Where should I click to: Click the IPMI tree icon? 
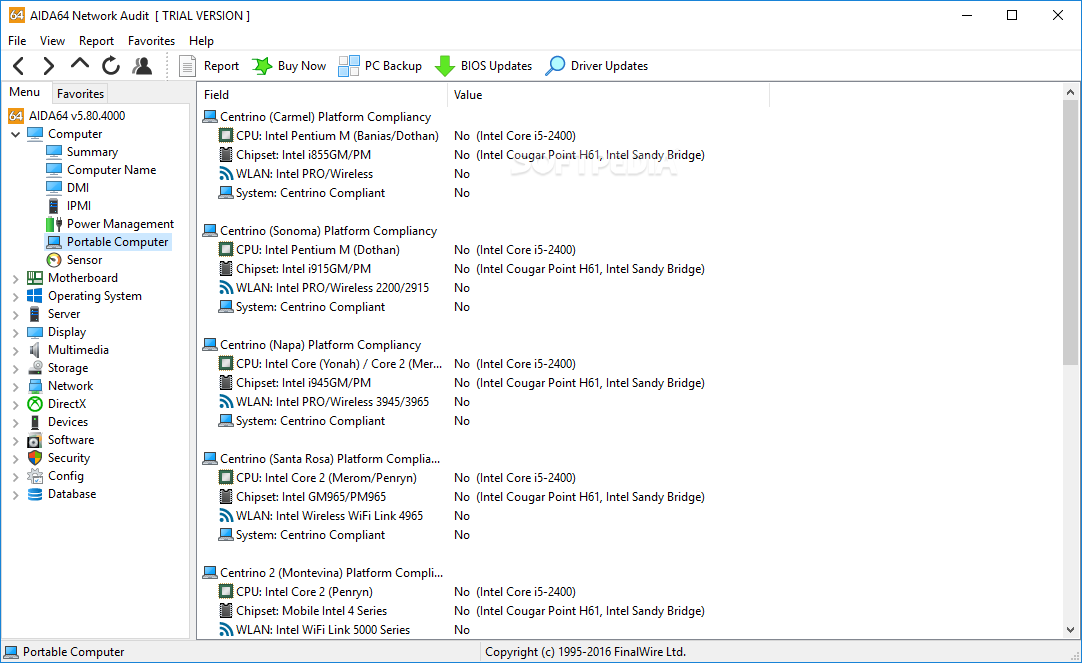[x=53, y=206]
